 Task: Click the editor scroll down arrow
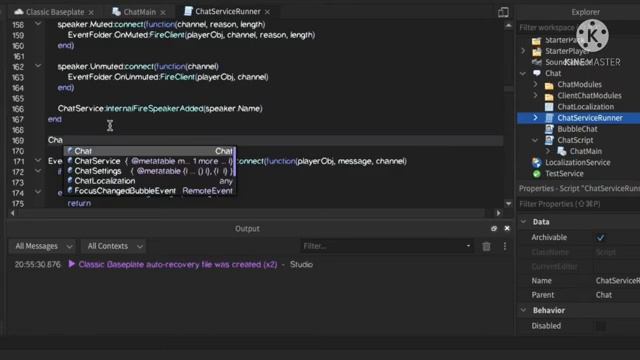508,203
